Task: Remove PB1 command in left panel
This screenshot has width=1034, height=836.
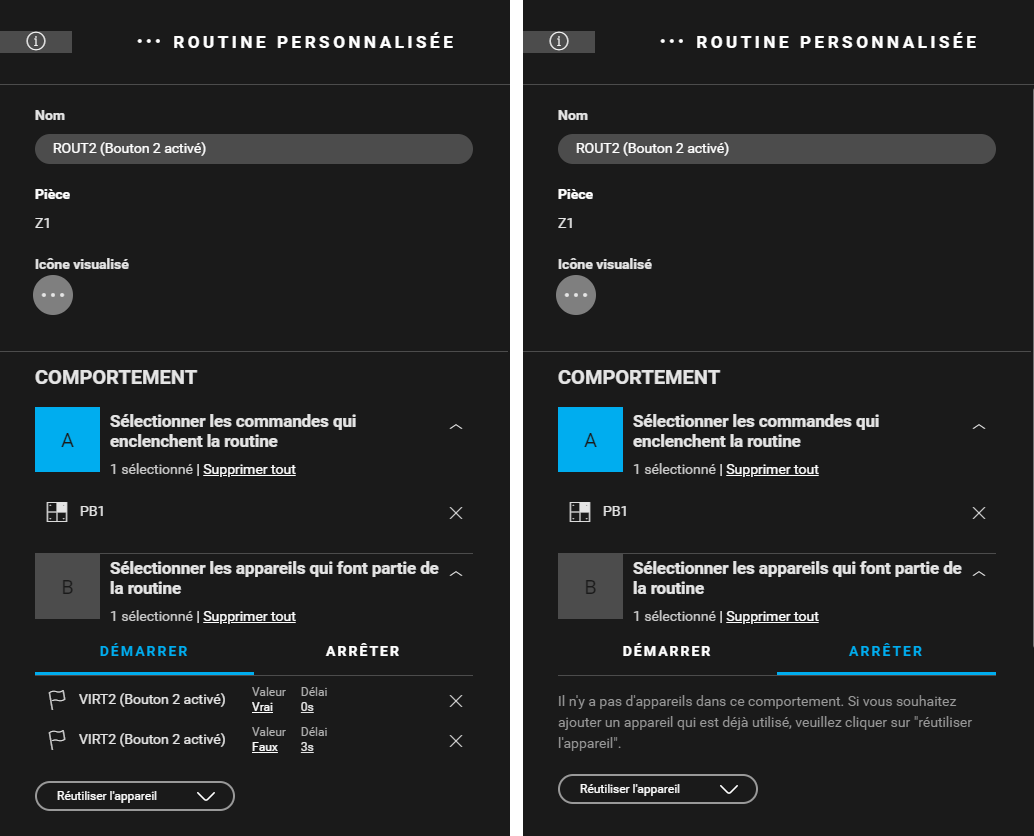Action: (x=456, y=513)
